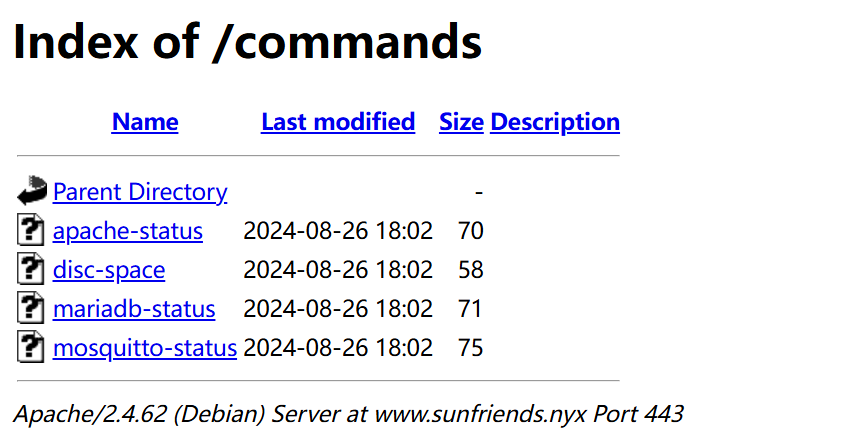
Task: Sort by the Description column header
Action: click(x=555, y=122)
